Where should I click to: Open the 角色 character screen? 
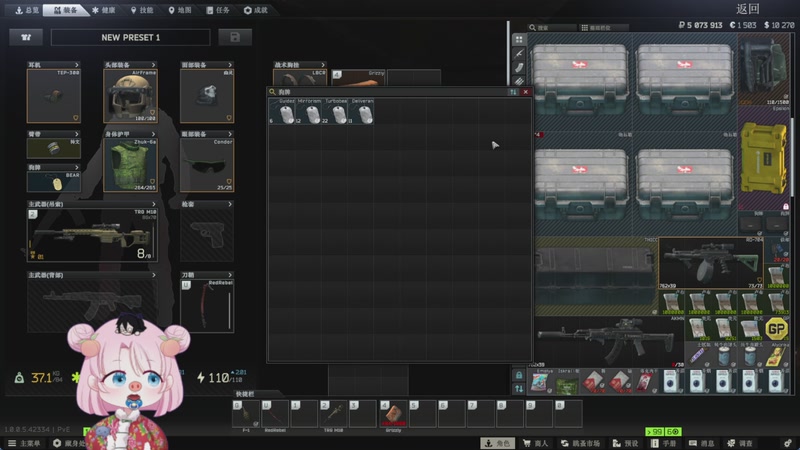pos(497,443)
